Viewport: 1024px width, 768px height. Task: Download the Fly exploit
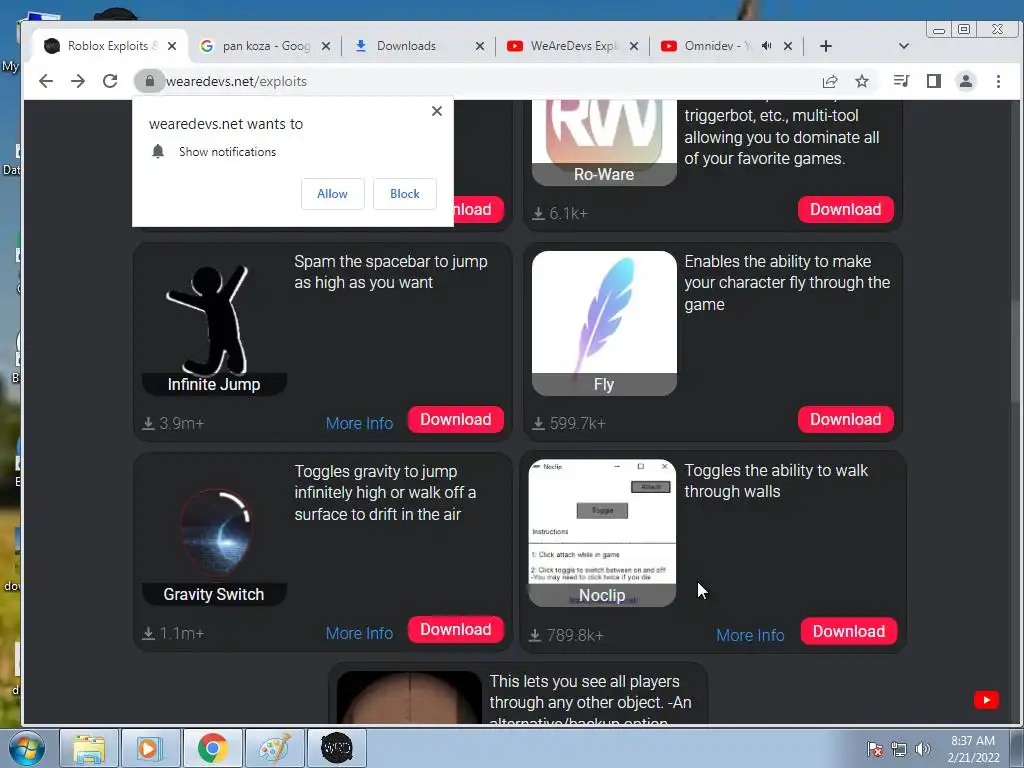(x=846, y=419)
